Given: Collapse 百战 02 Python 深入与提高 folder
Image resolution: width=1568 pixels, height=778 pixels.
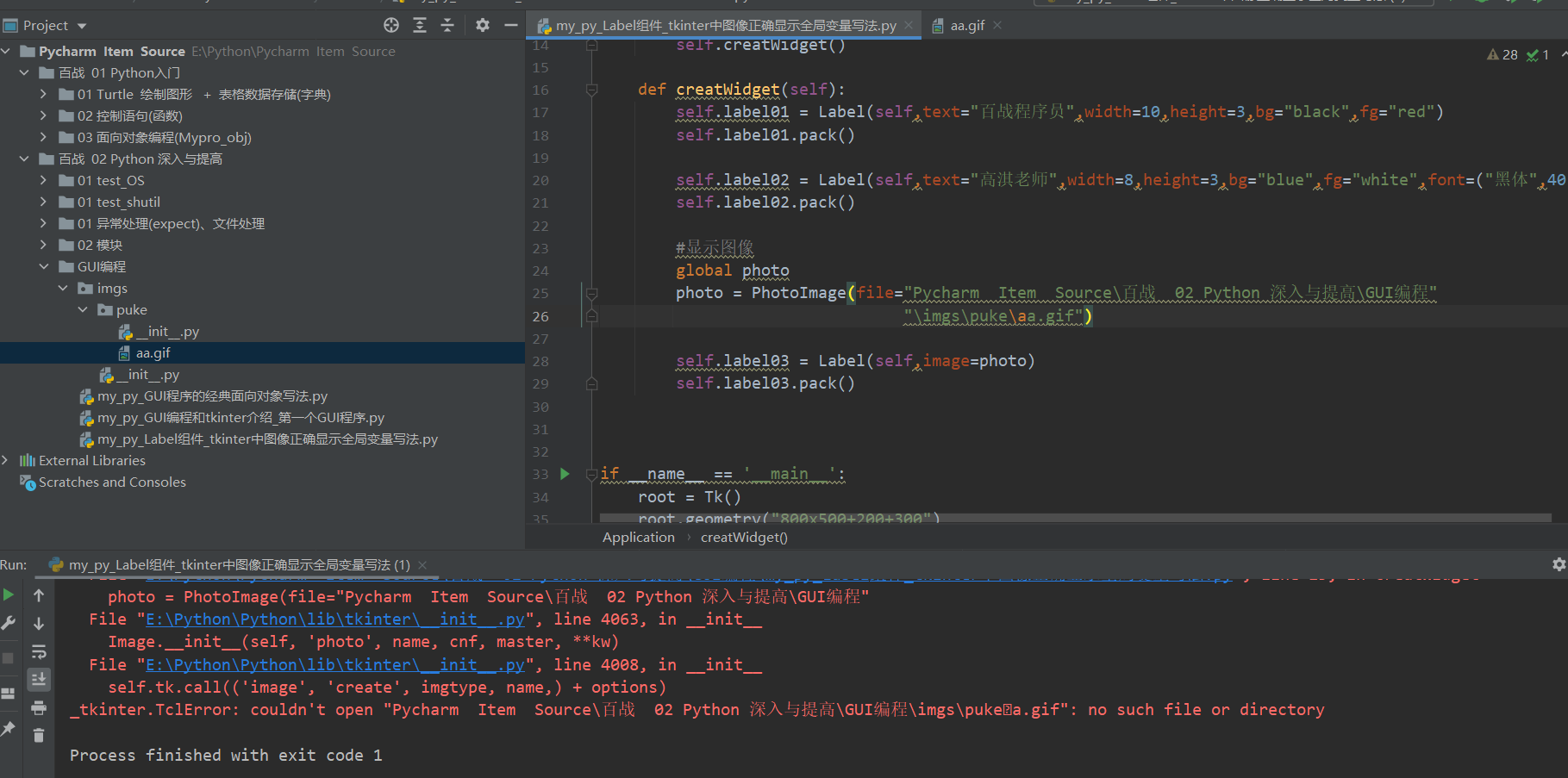Looking at the screenshot, I should tap(24, 159).
